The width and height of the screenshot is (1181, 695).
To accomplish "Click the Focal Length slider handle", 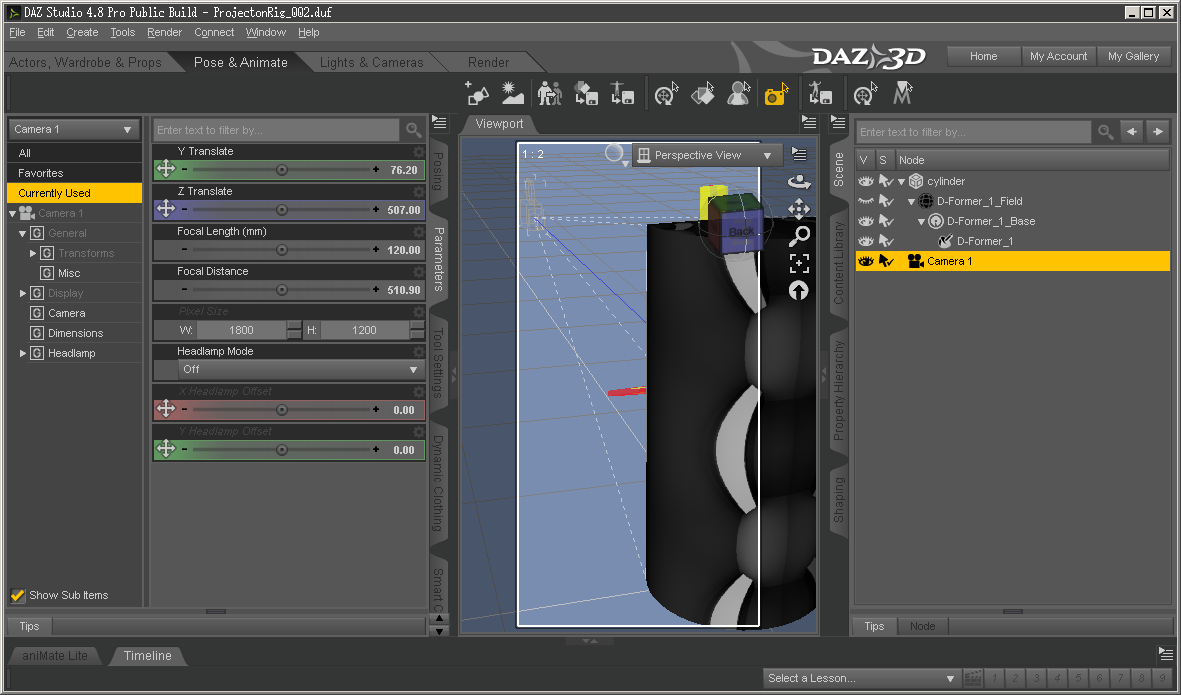I will (x=282, y=249).
